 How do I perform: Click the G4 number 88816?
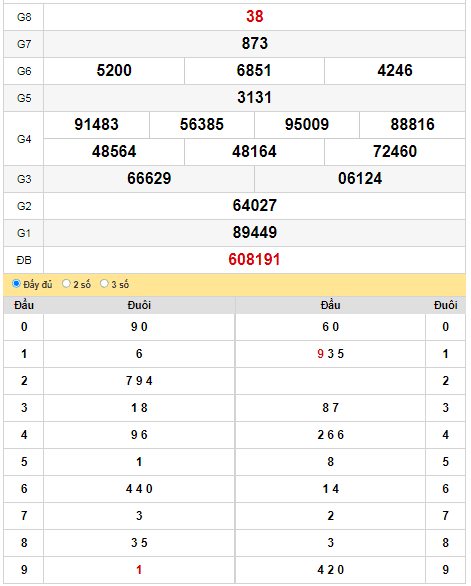point(412,124)
